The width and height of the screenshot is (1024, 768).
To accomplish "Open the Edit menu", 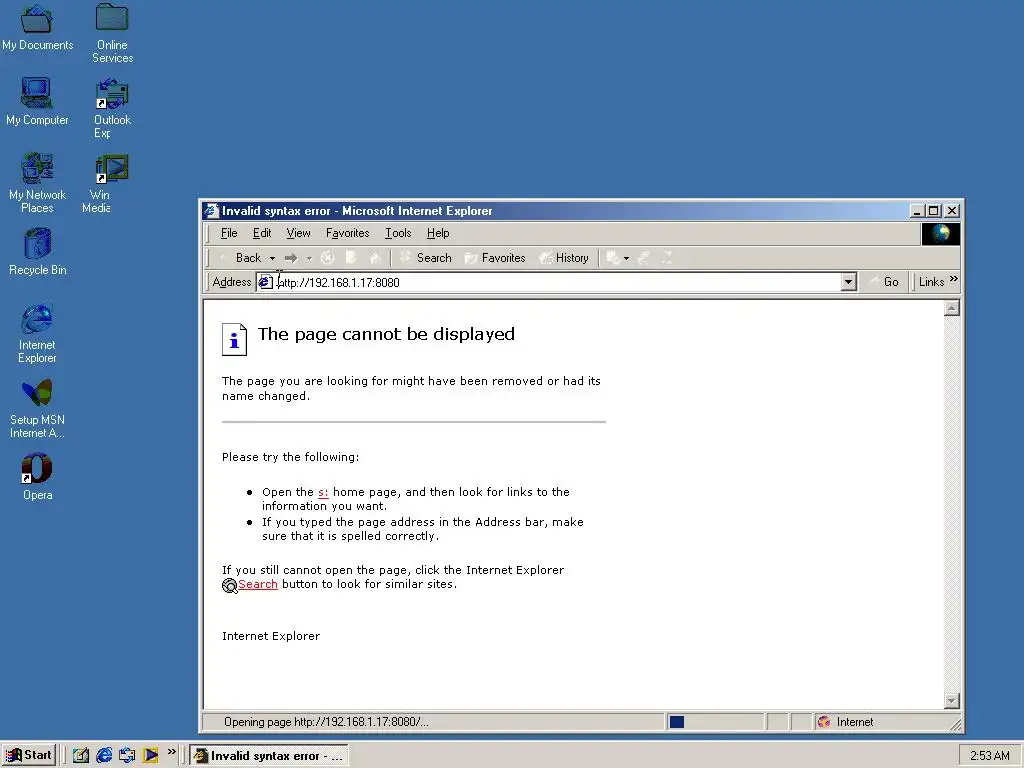I will click(x=262, y=233).
